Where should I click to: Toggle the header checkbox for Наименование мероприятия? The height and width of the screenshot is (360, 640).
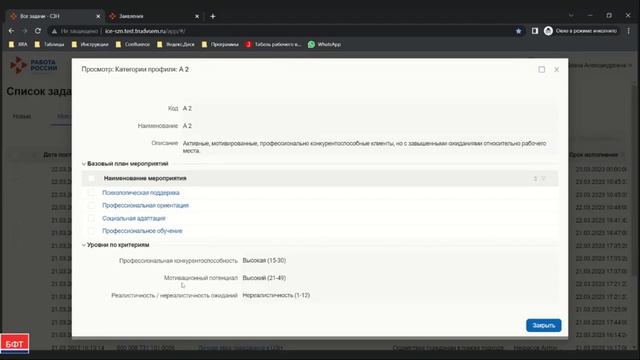91,178
